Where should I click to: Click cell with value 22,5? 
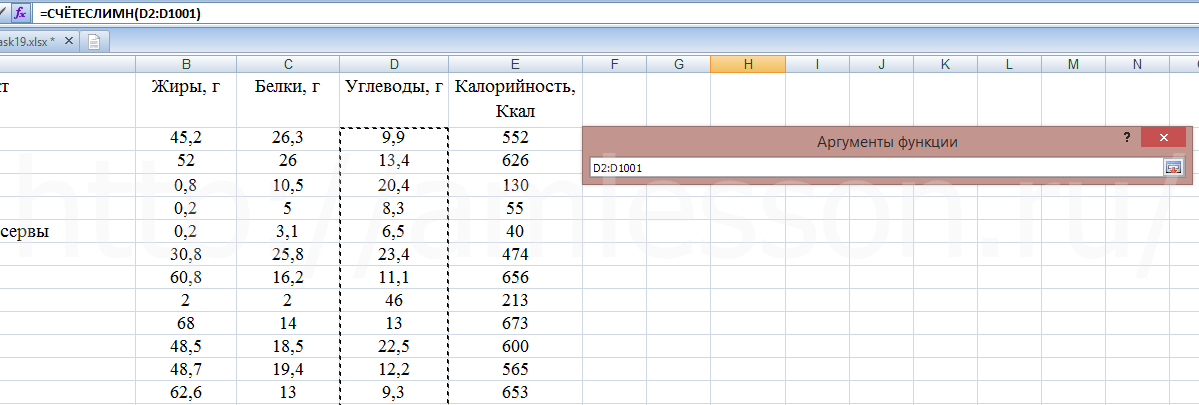[x=394, y=346]
